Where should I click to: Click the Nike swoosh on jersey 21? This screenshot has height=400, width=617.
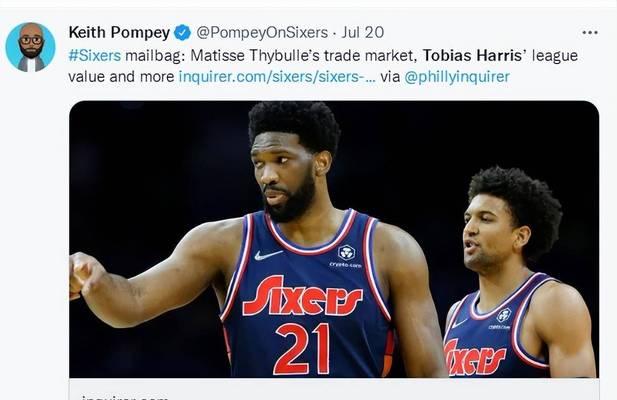click(x=268, y=255)
